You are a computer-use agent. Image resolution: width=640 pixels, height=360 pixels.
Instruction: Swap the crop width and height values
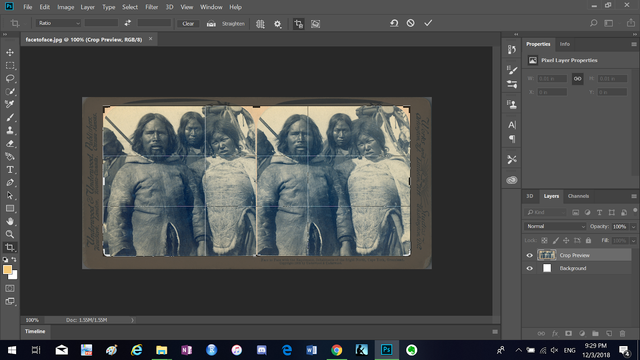click(128, 23)
